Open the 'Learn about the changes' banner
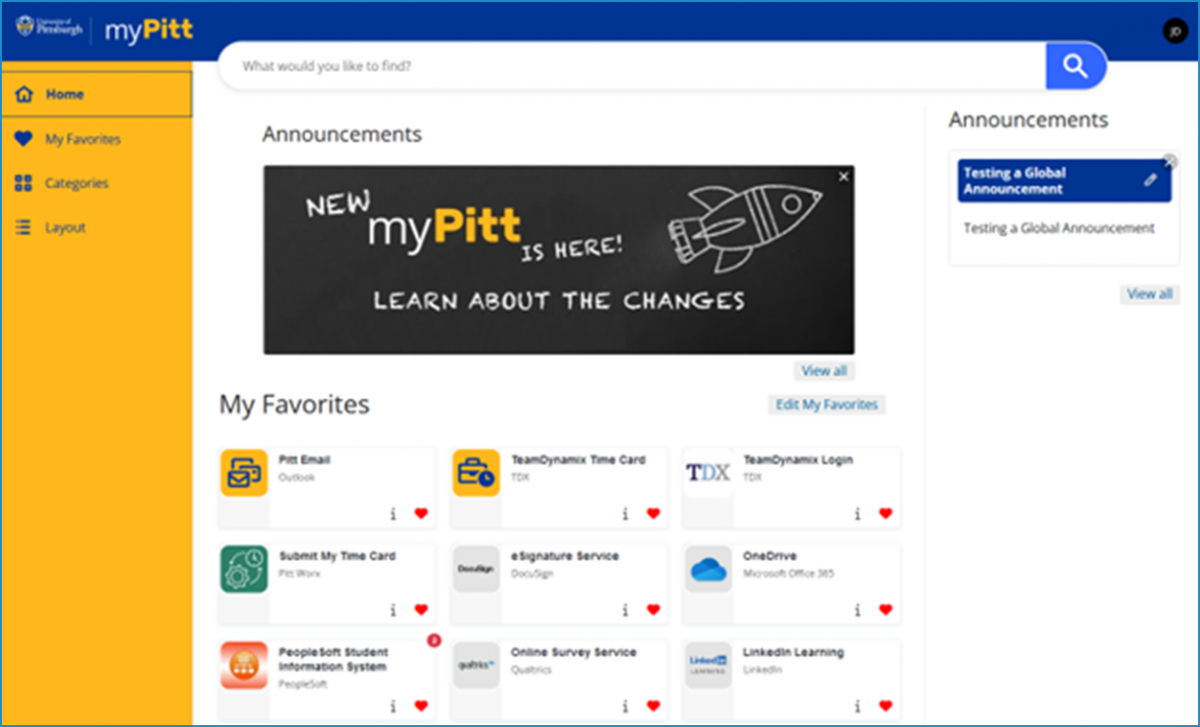Image resolution: width=1200 pixels, height=727 pixels. pos(559,260)
